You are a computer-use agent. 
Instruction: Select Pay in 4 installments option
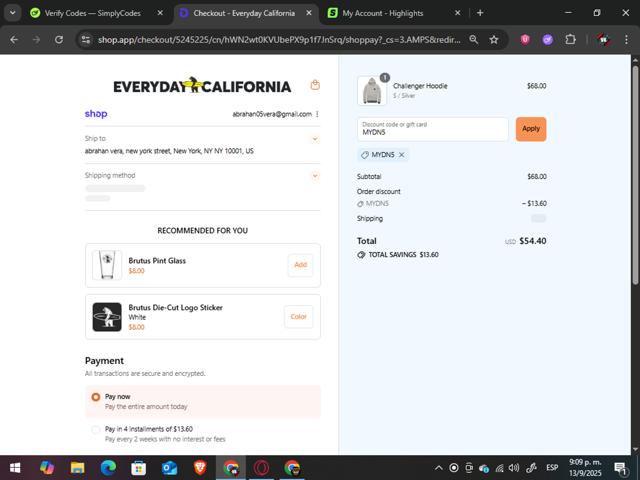coord(96,429)
